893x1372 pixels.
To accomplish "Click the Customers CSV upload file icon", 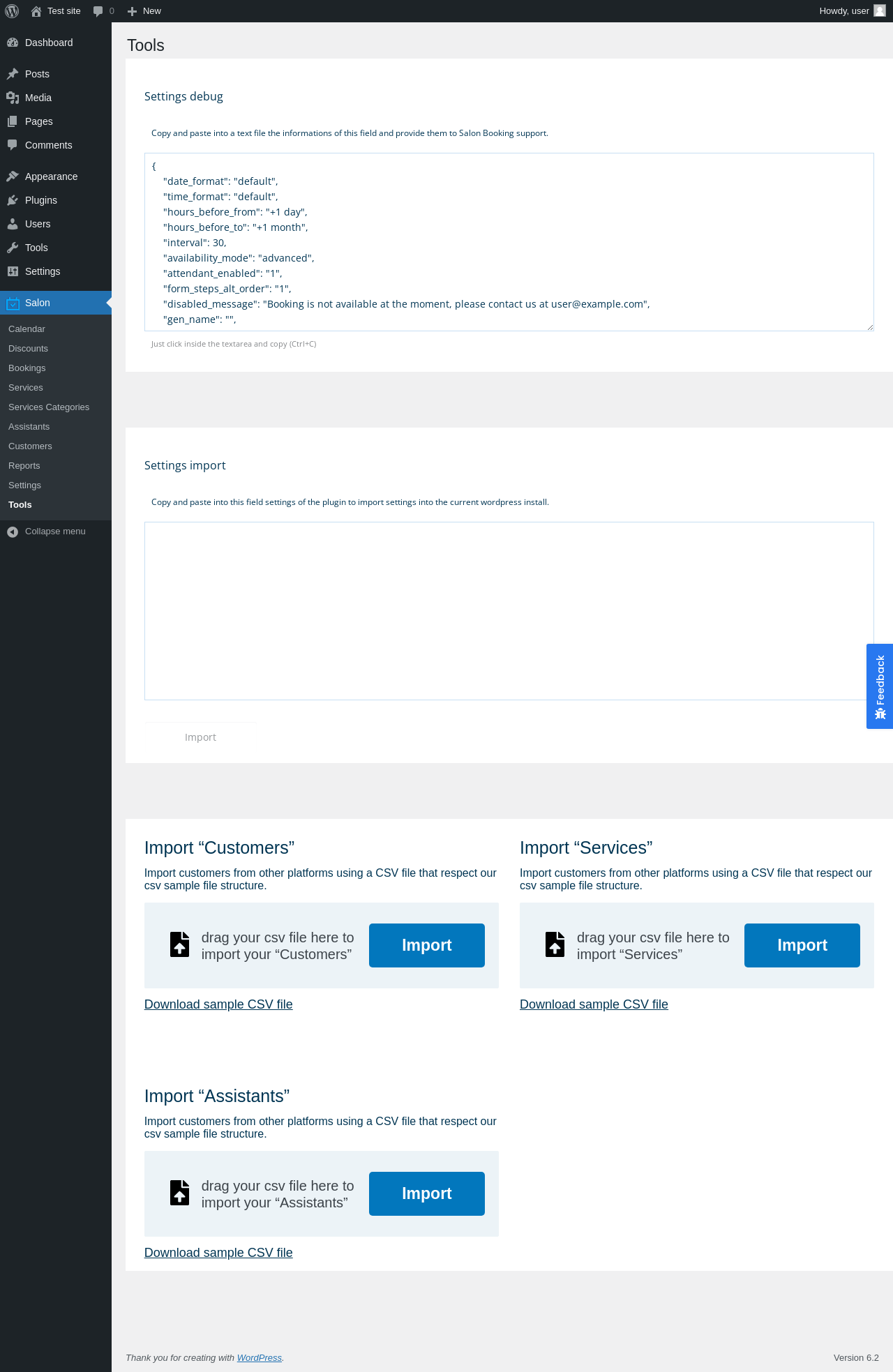I will [180, 944].
